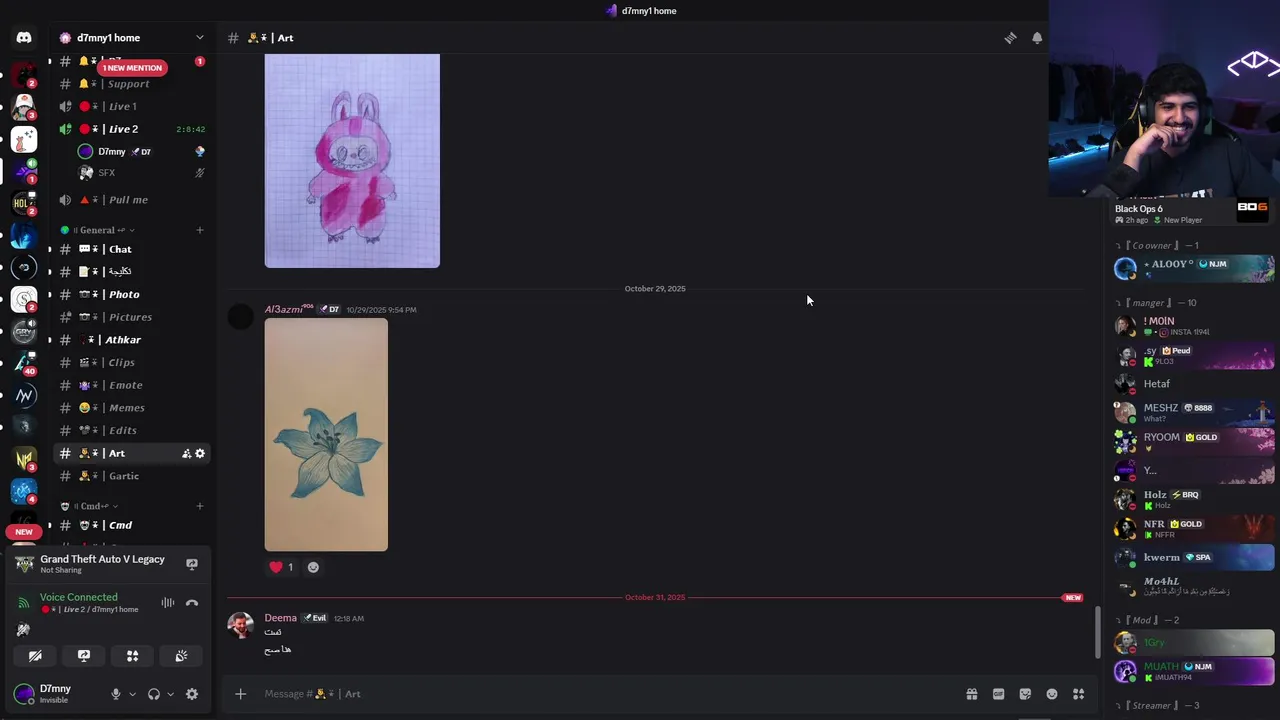1280x720 pixels.
Task: Open the Emote channel
Action: point(132,385)
